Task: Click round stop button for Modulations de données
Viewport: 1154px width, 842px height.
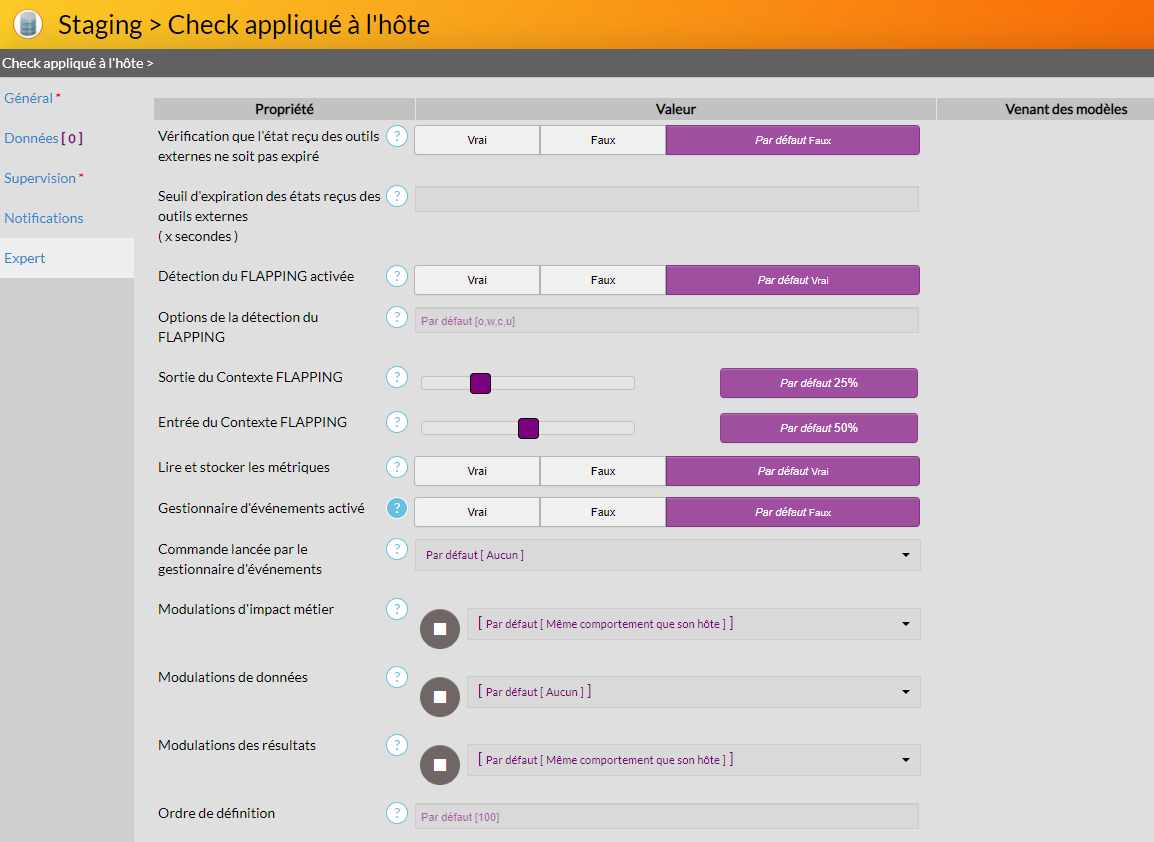Action: pyautogui.click(x=440, y=697)
